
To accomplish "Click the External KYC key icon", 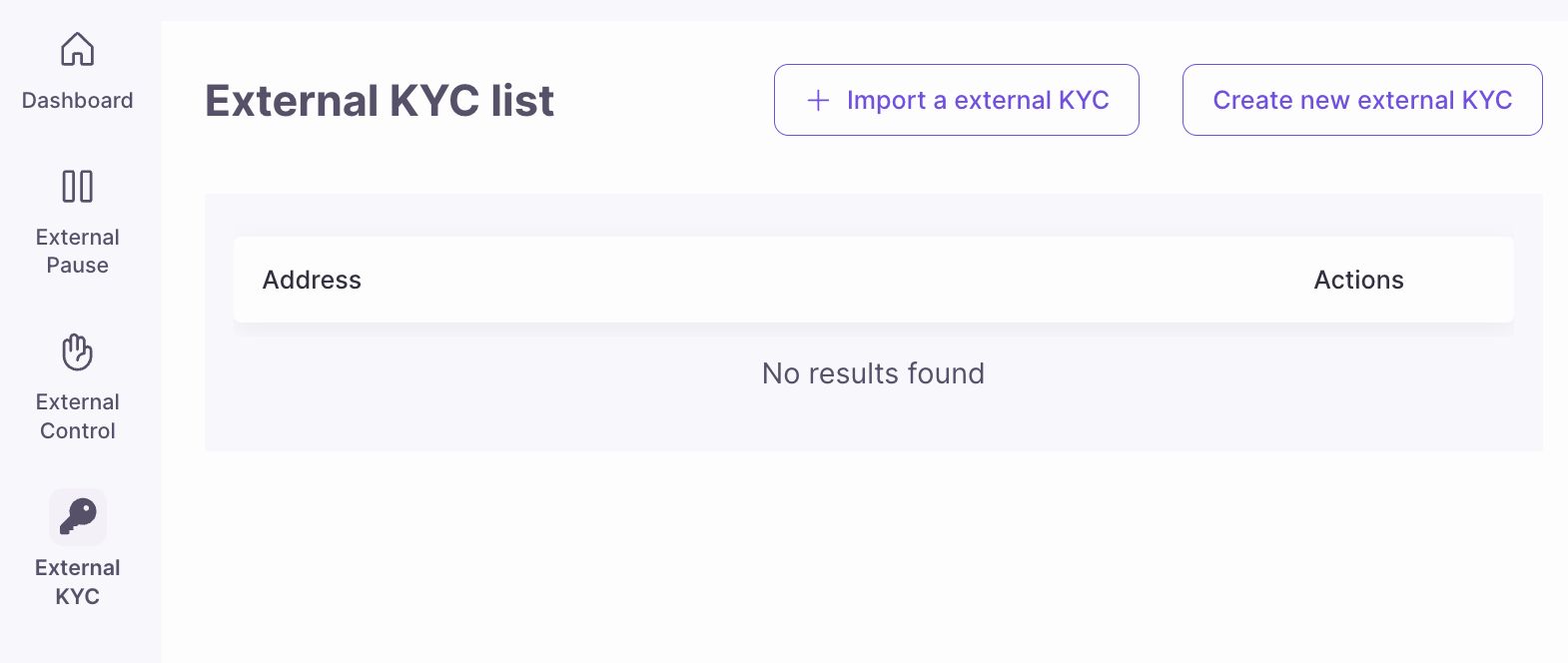I will tap(77, 516).
